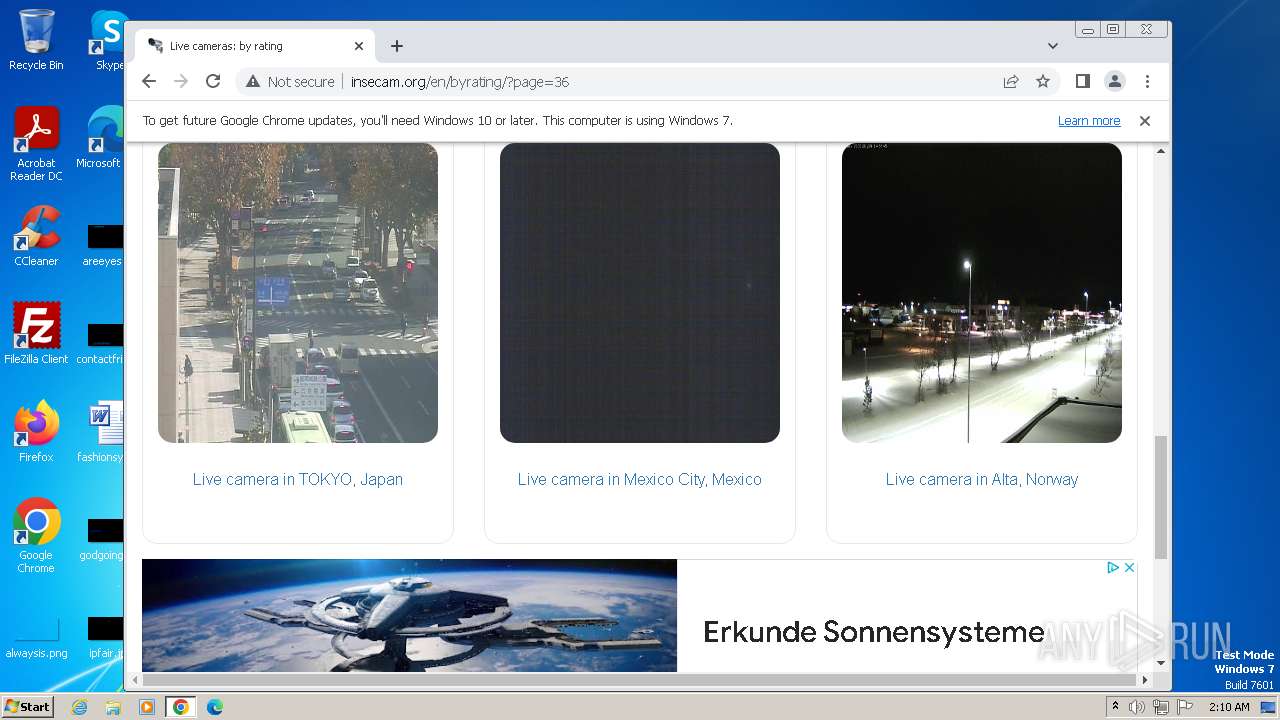Click the 2:10 AM taskbar clock
The width and height of the screenshot is (1280, 720).
[1229, 707]
